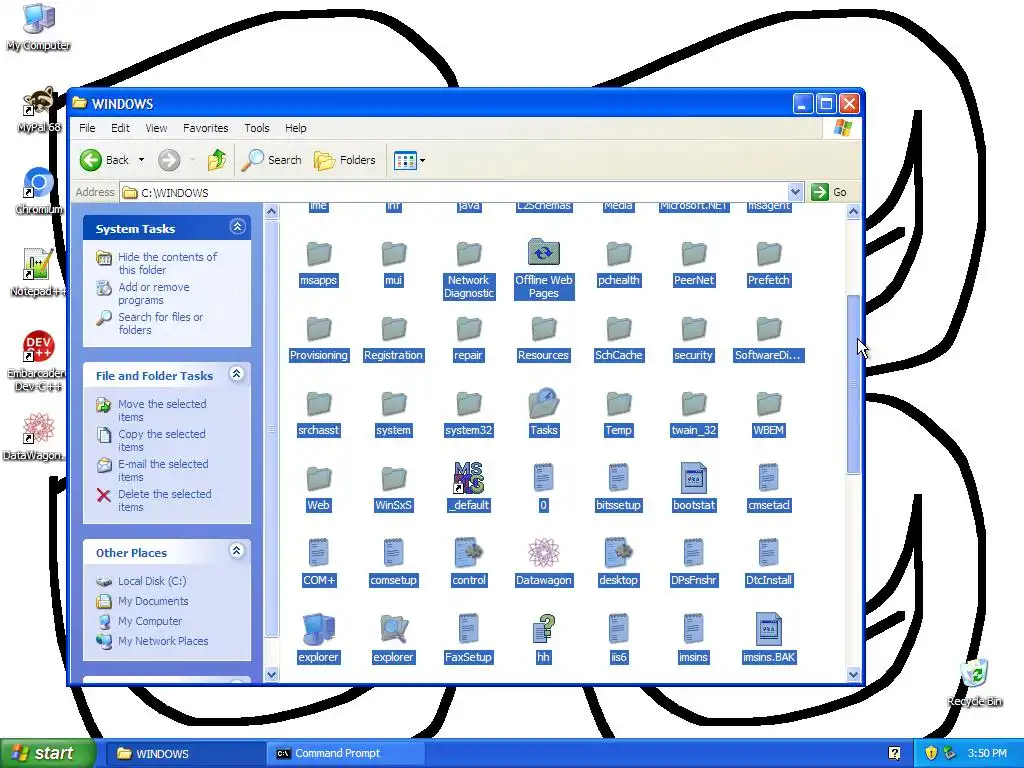Open the msapps folder
This screenshot has width=1024, height=768.
pos(319,263)
